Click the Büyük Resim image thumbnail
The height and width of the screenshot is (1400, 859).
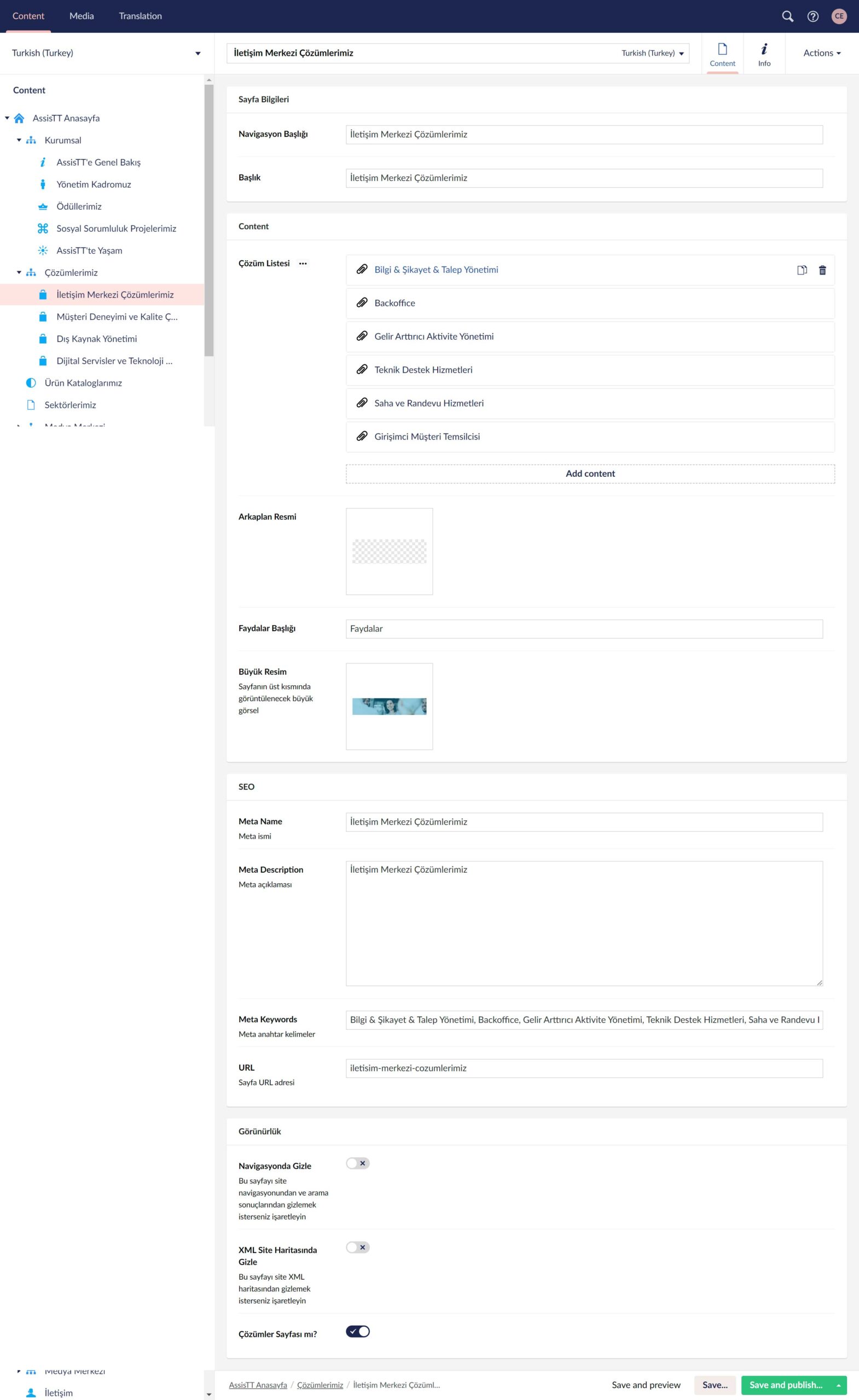[x=389, y=706]
